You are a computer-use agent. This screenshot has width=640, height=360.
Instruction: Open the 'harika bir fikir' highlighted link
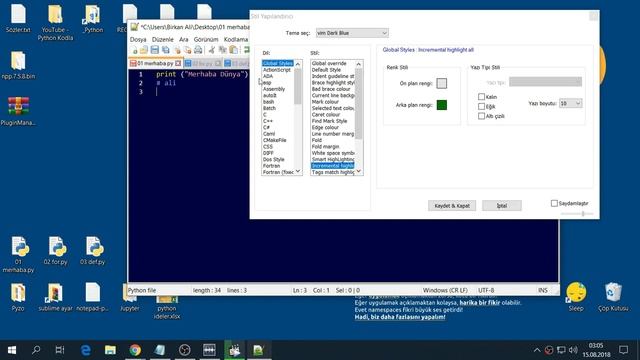[480, 302]
